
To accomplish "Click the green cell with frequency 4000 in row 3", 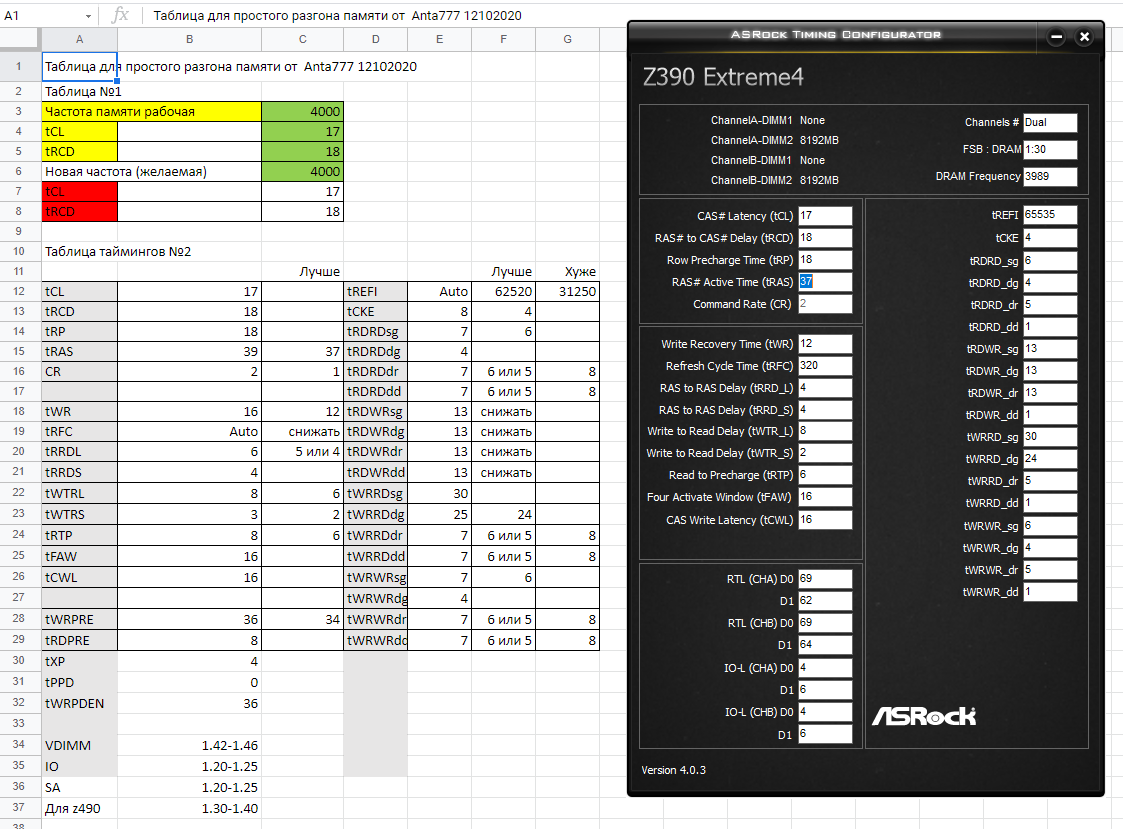I will coord(302,111).
